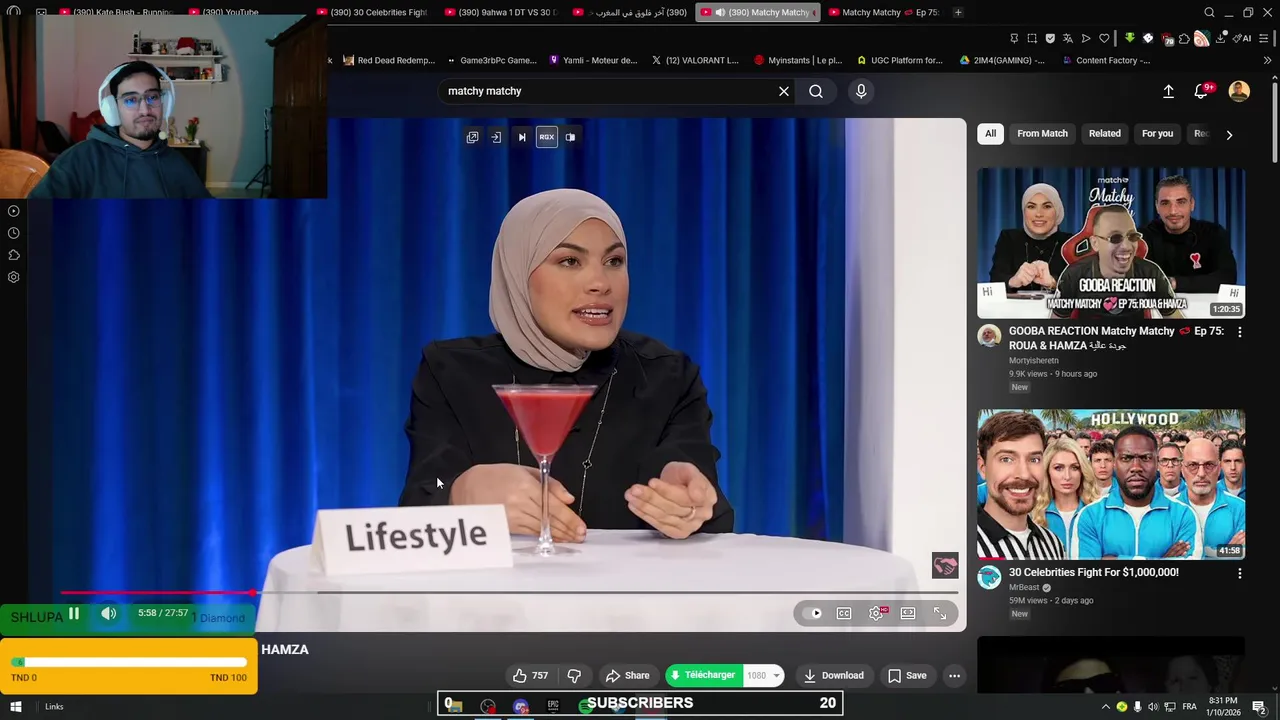This screenshot has height=720, width=1280.
Task: Select the Related filter chip
Action: coord(1105,134)
